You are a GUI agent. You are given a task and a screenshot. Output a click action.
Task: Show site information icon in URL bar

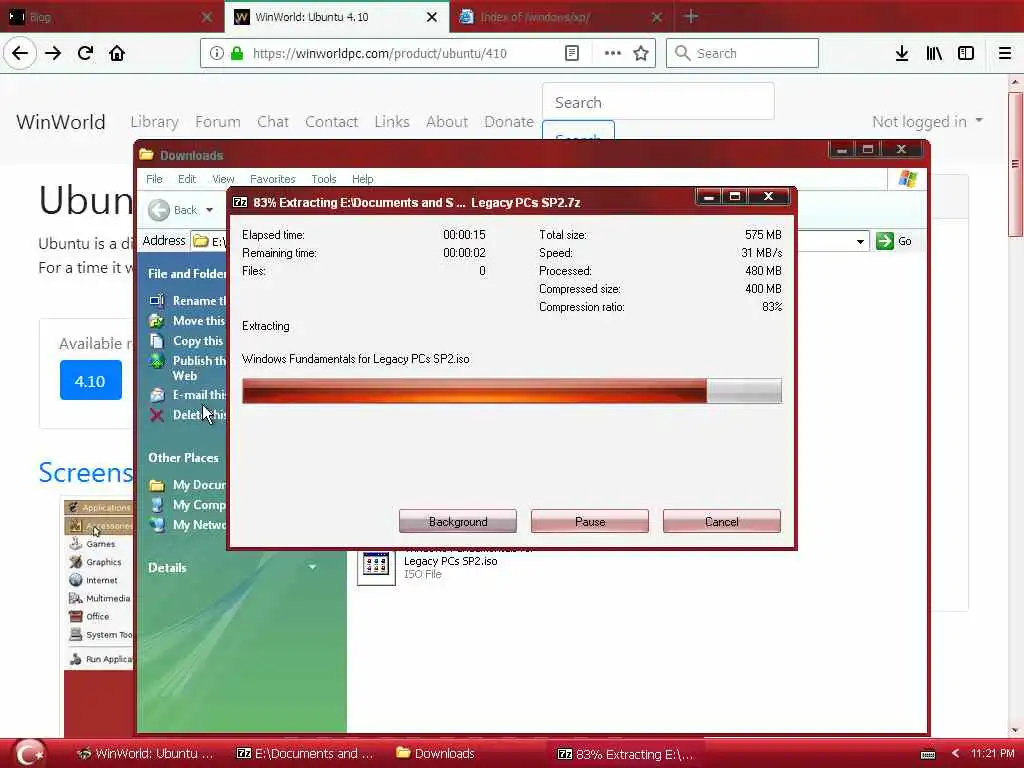[x=216, y=53]
